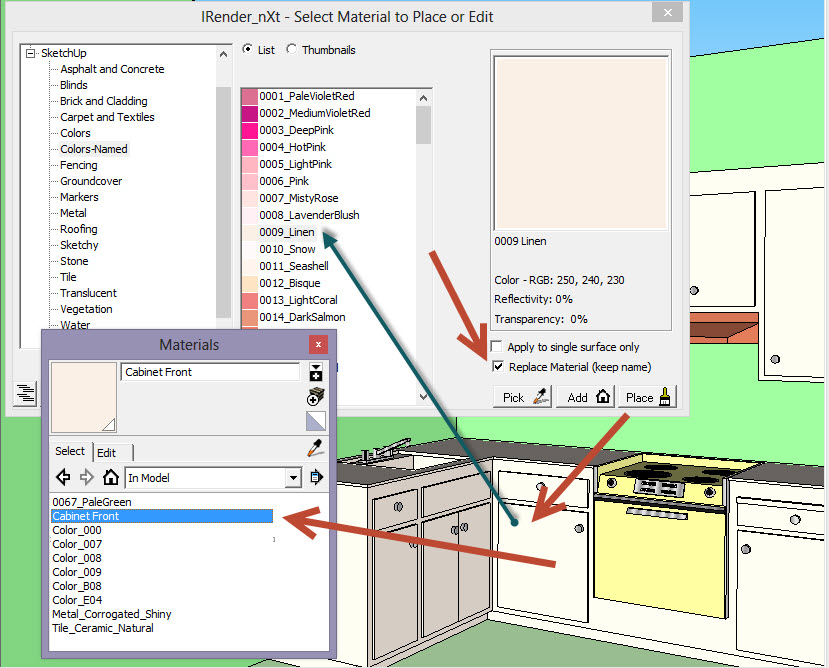Select the Pick eyedropper tool in IRender
Screen dimensions: 829x668
522,396
